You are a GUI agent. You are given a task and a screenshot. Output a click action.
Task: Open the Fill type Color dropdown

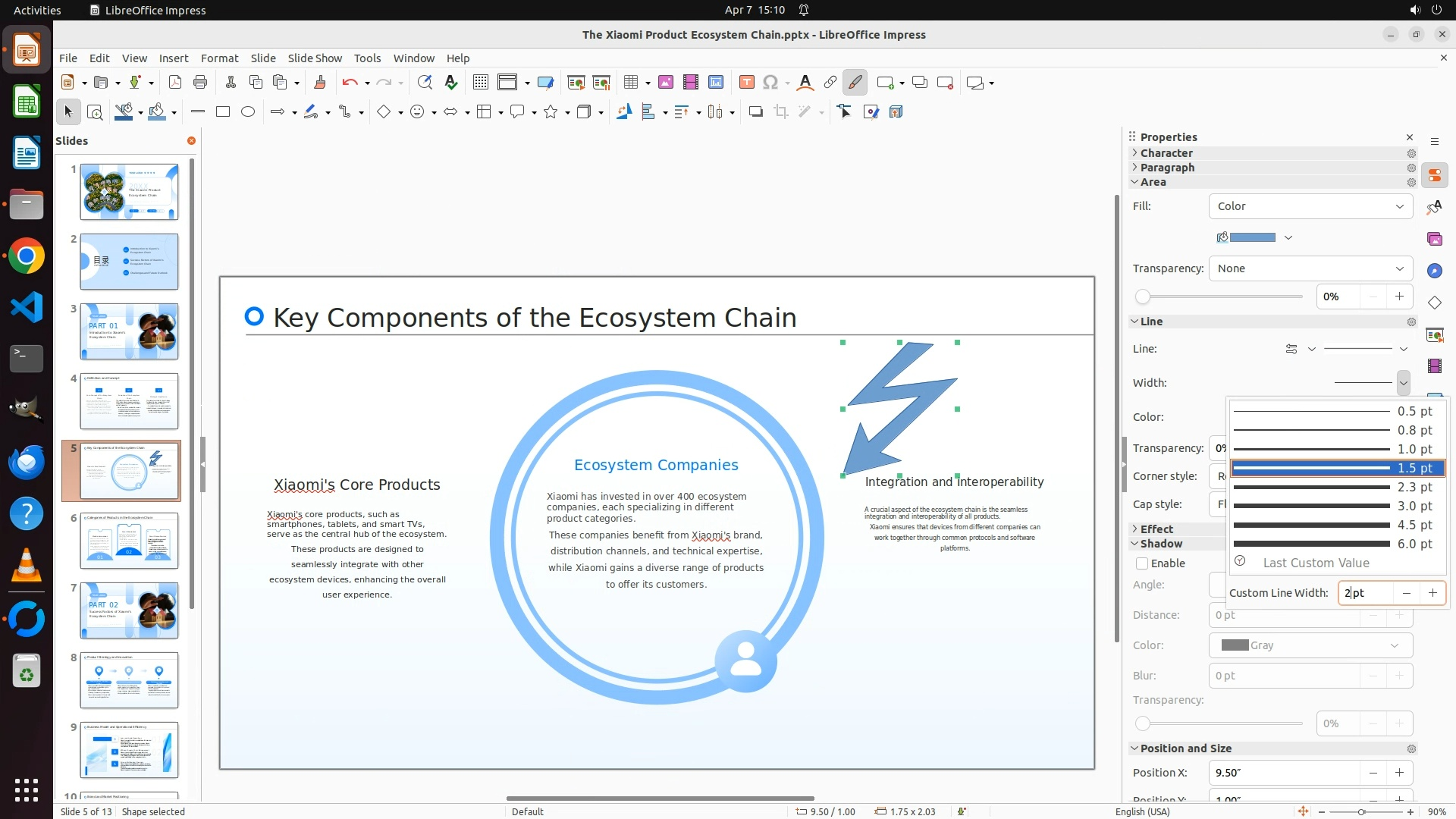[x=1310, y=206]
